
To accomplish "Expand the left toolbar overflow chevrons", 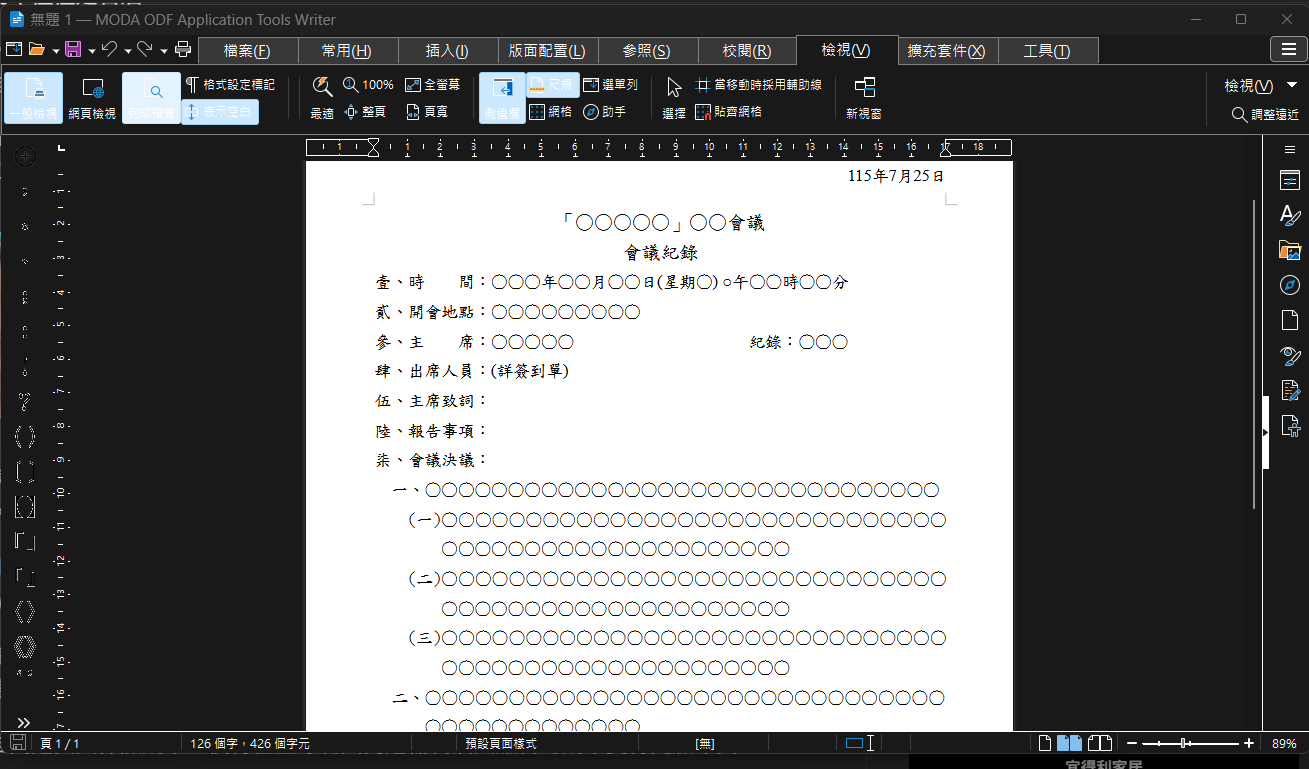I will pos(24,722).
